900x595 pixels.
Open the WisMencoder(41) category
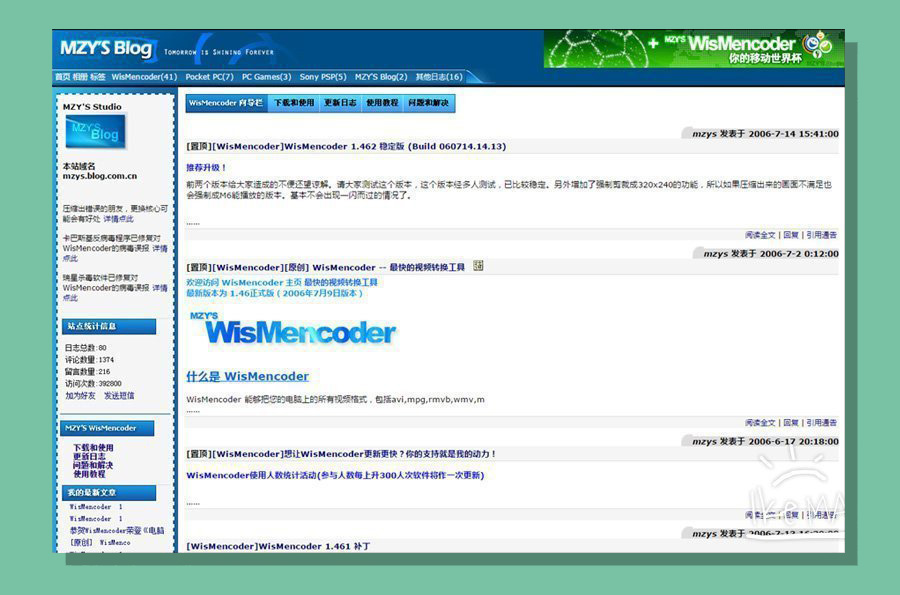pos(144,77)
